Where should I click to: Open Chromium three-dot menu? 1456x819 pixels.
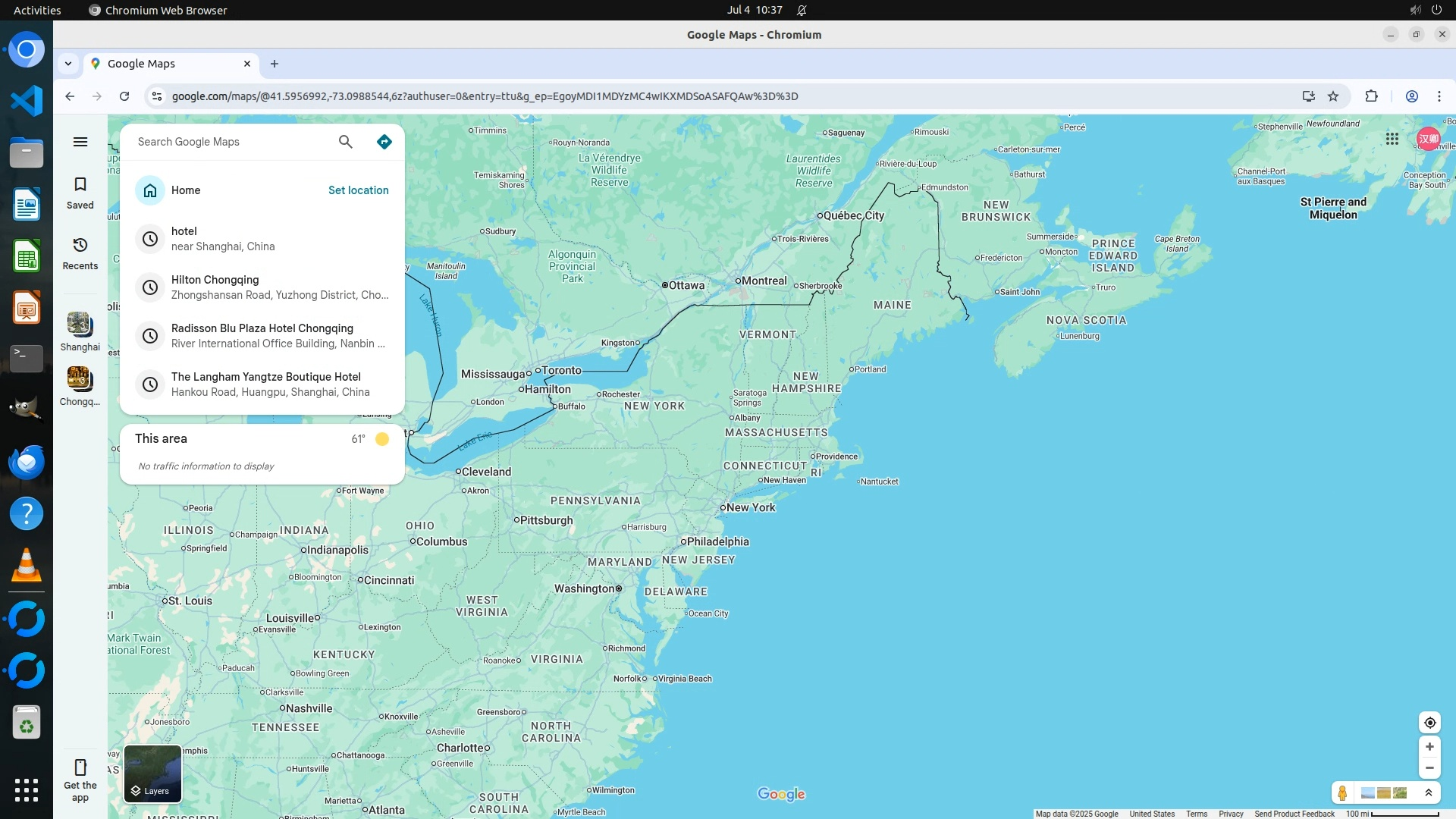pyautogui.click(x=1439, y=96)
